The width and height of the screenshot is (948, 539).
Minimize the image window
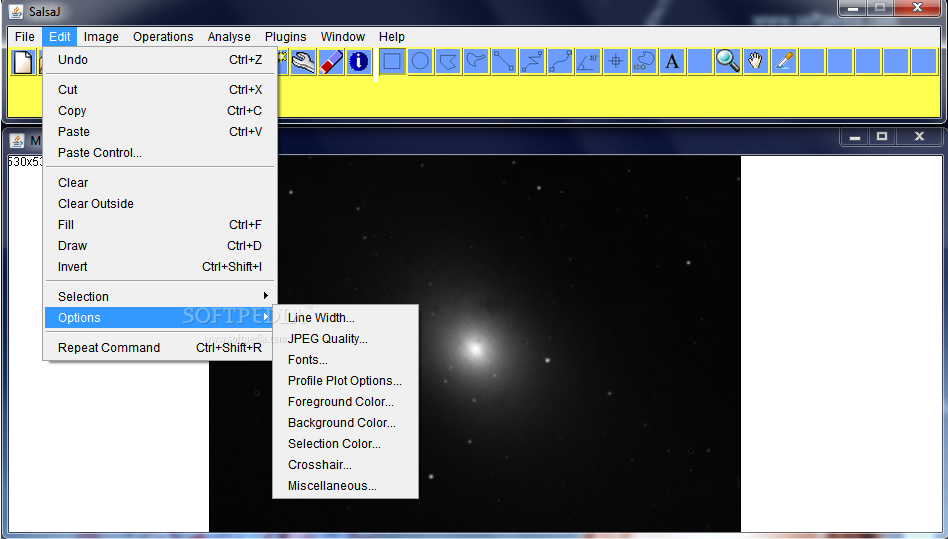pyautogui.click(x=854, y=137)
